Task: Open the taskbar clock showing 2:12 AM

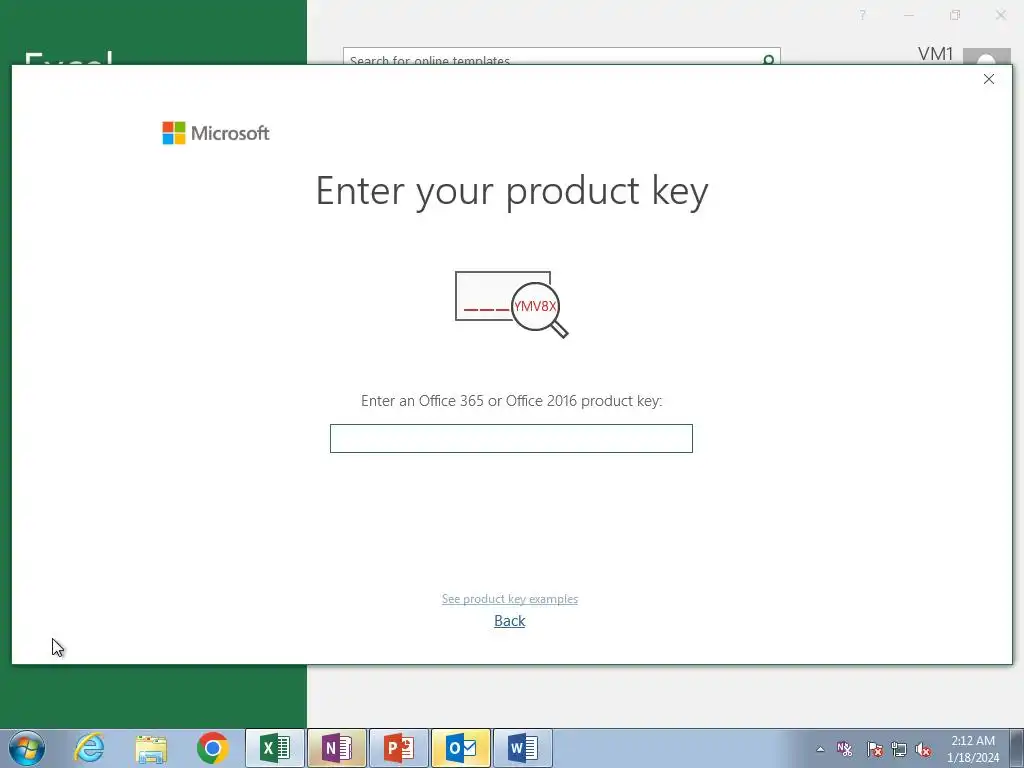Action: tap(973, 749)
